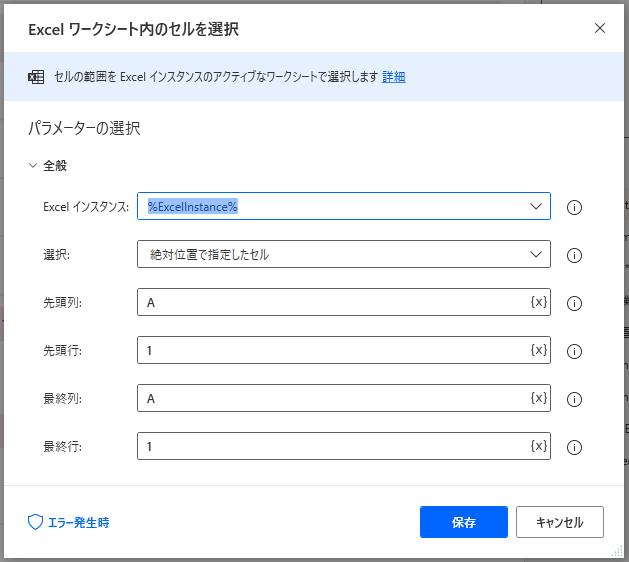Screen dimensions: 629x562
Task: Click info icon next to 選択 dropdown
Action: click(x=575, y=255)
